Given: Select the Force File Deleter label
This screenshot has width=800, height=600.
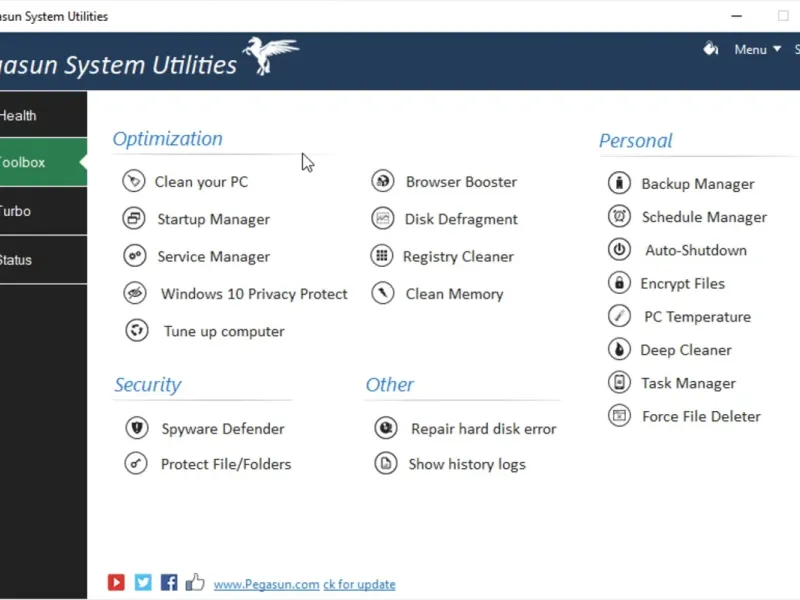Looking at the screenshot, I should 701,417.
